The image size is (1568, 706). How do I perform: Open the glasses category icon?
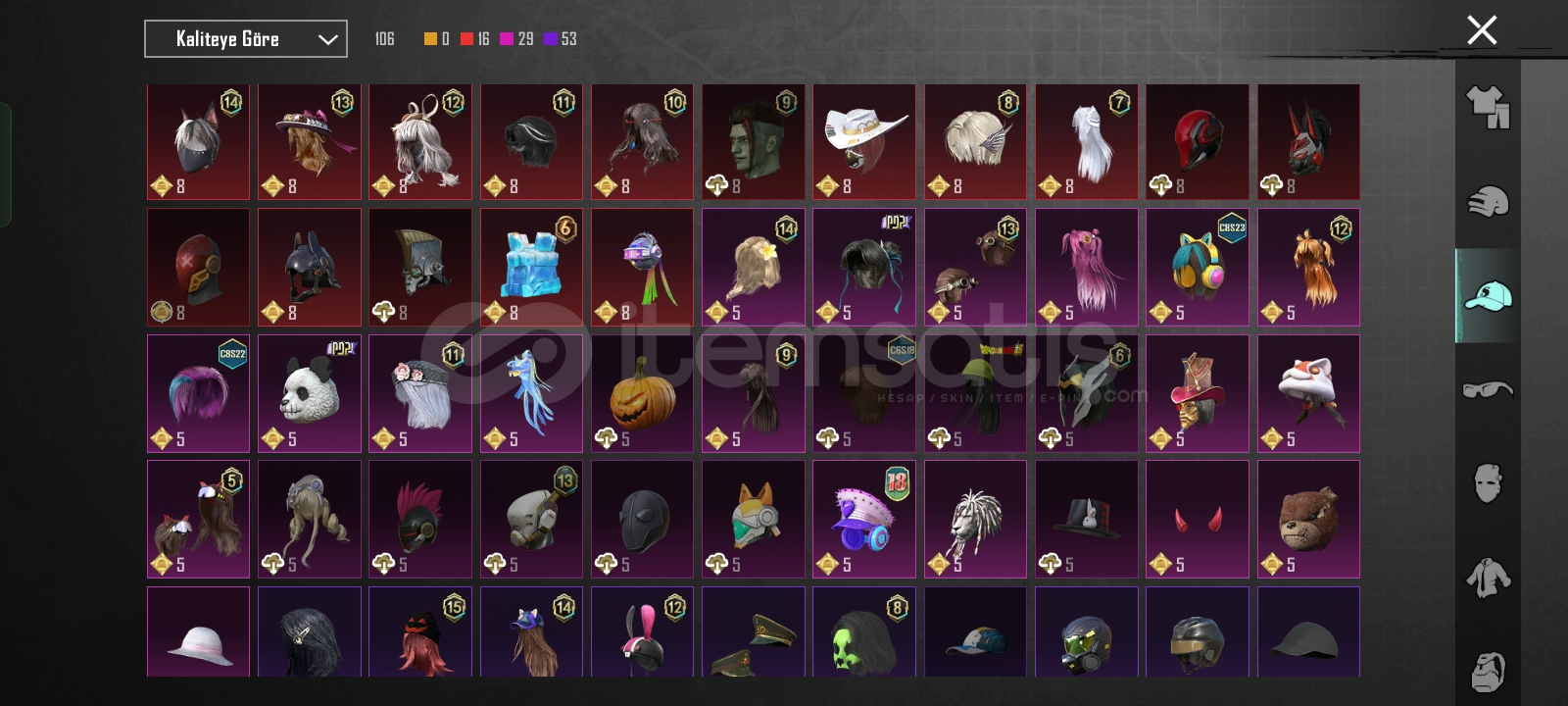click(1488, 389)
